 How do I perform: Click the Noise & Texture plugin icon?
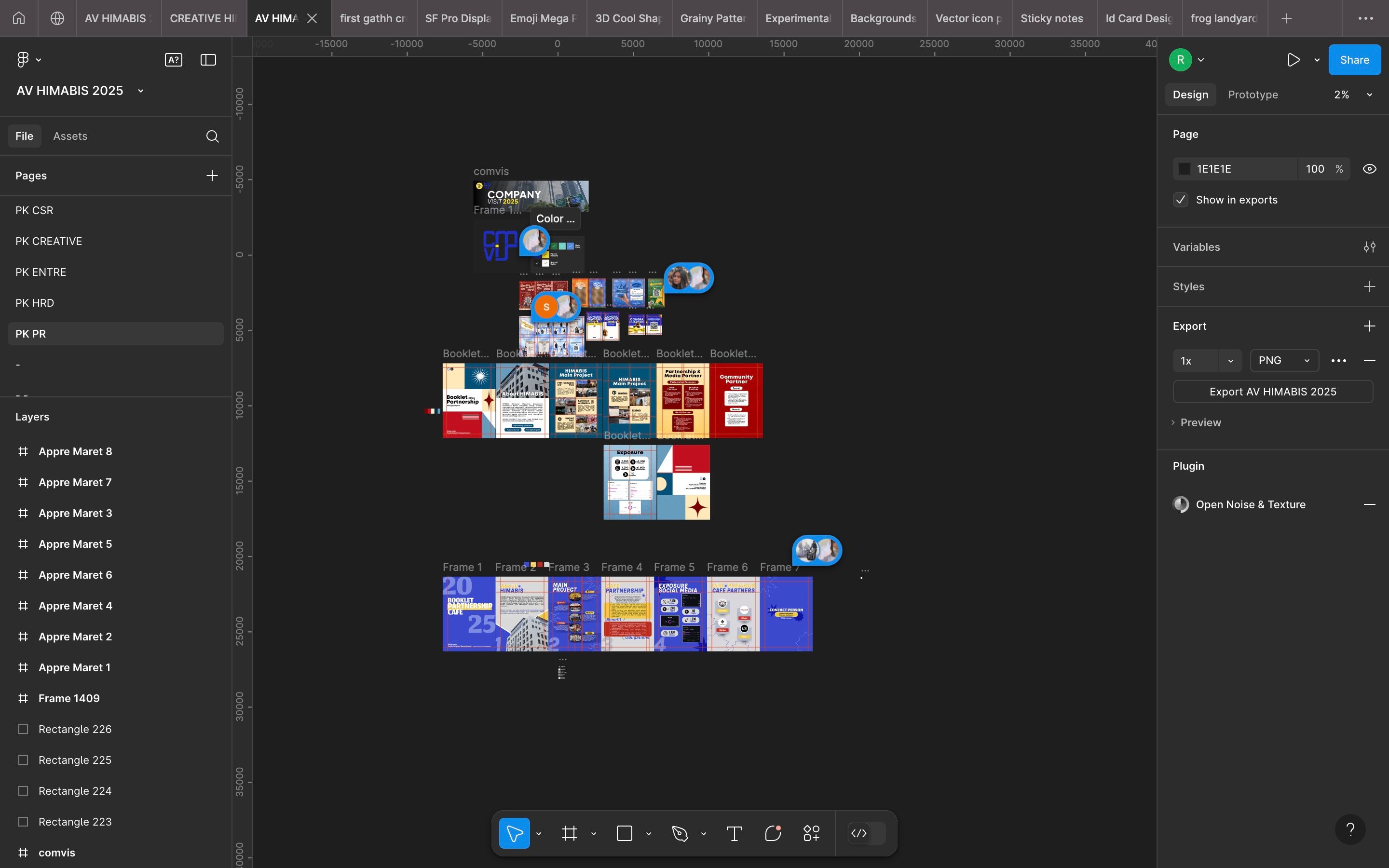(1181, 504)
